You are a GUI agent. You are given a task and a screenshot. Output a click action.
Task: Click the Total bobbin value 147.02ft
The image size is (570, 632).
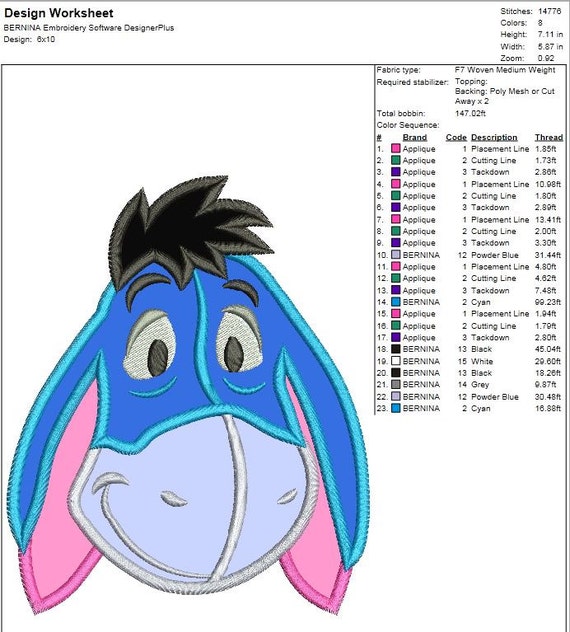point(470,114)
